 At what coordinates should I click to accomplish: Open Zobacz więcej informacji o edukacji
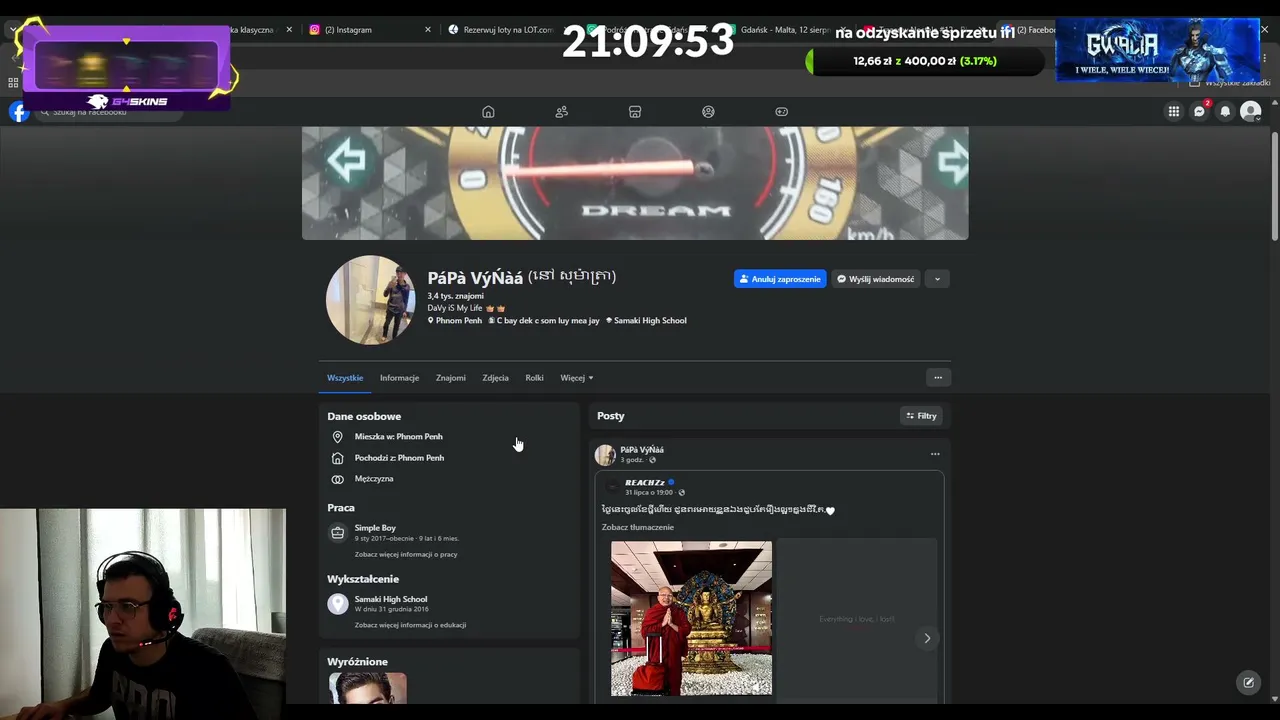pos(410,625)
